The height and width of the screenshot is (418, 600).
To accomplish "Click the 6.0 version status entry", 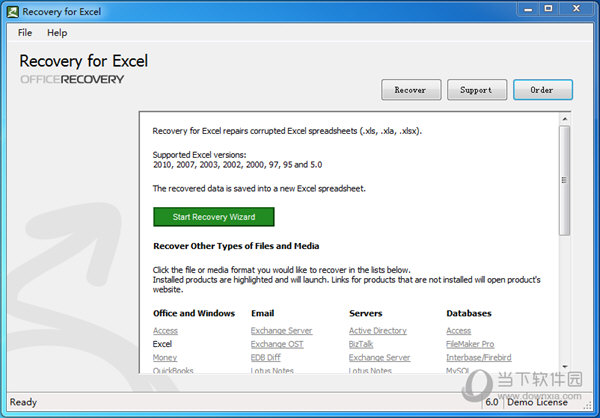I will [x=492, y=402].
